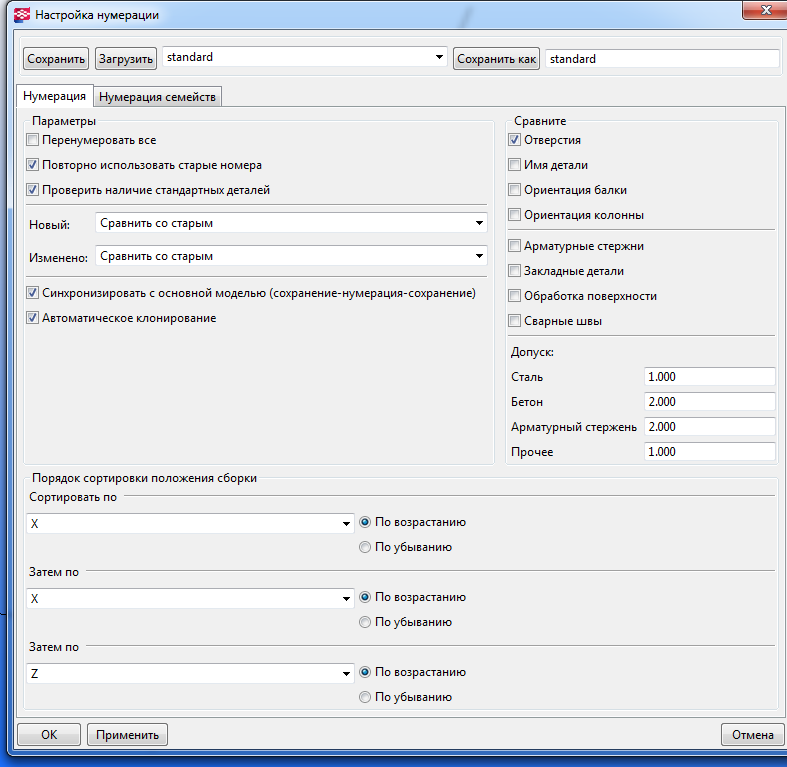Check the Имя детали option
This screenshot has width=787, height=767.
[514, 165]
